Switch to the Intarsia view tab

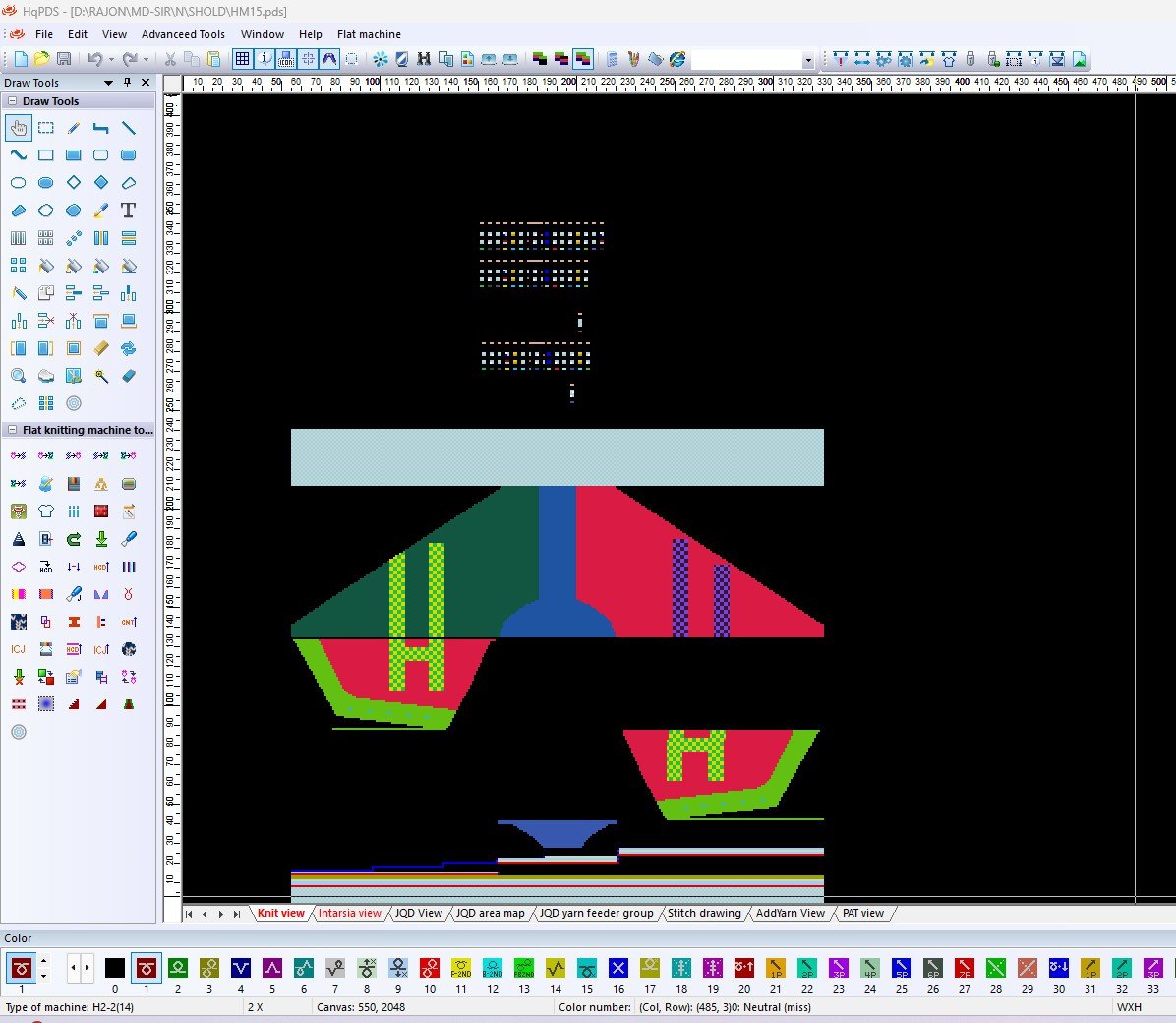point(349,913)
